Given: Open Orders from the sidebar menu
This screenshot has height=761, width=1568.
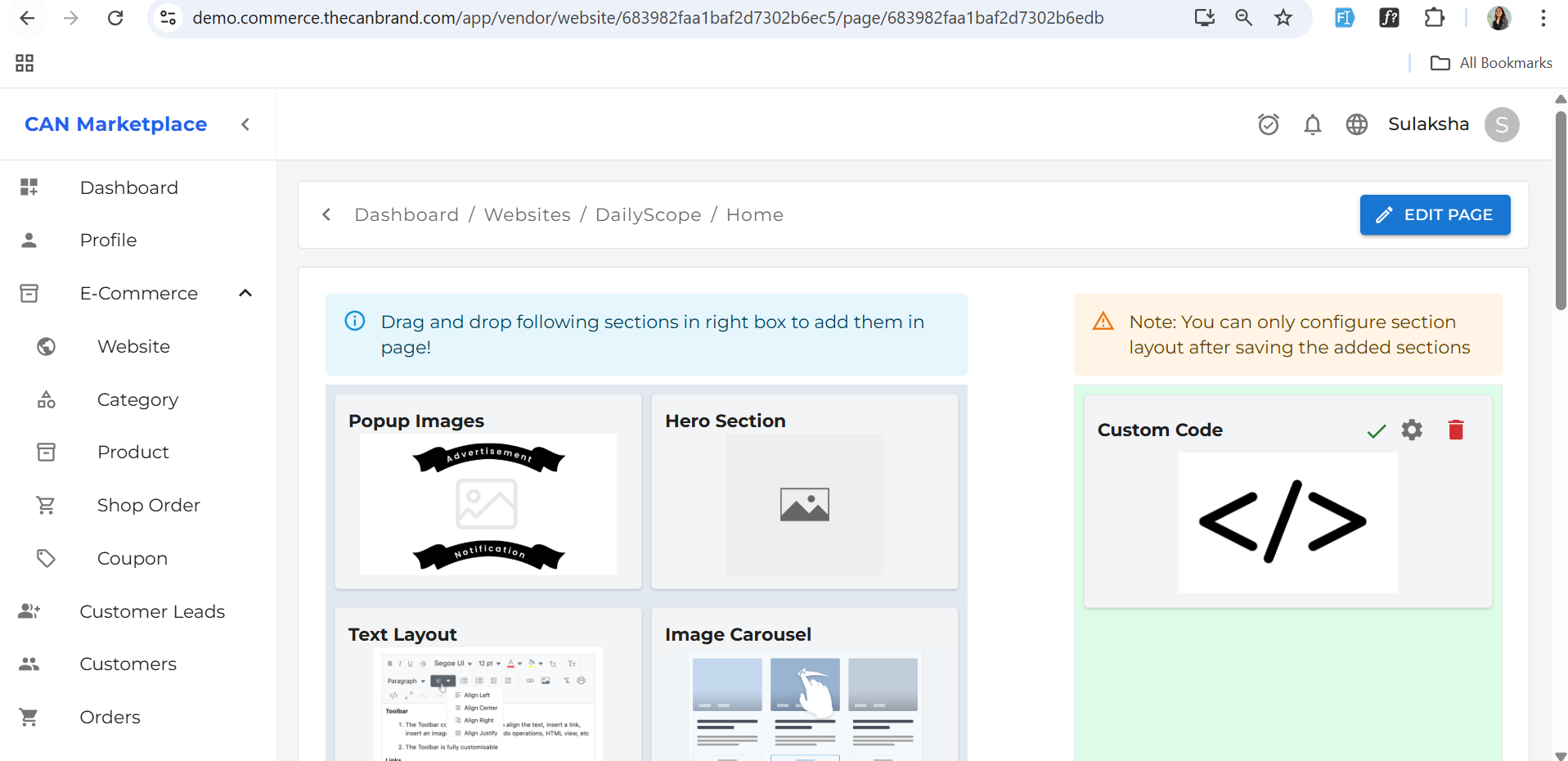Looking at the screenshot, I should click(109, 717).
